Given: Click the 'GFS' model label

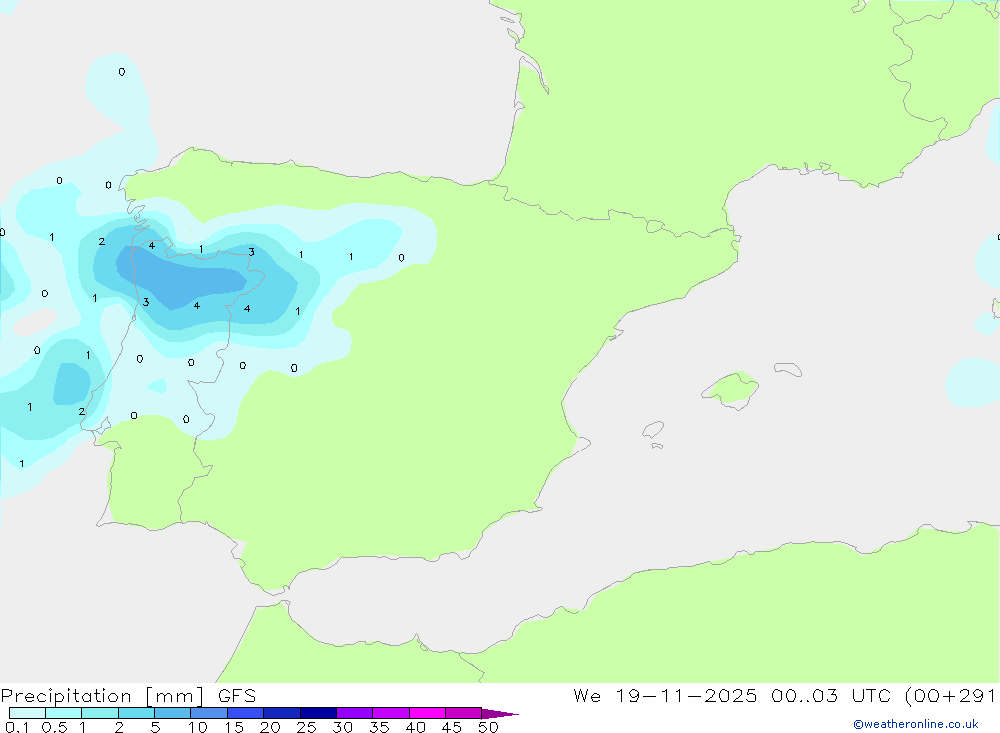Looking at the screenshot, I should point(237,695).
